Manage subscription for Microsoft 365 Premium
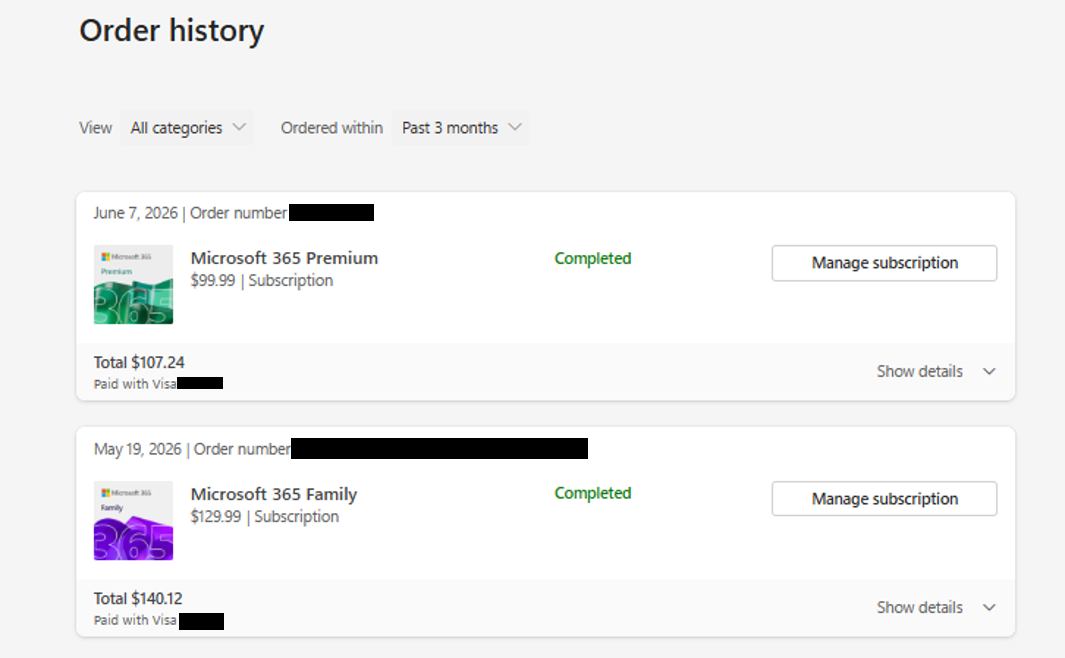 (x=884, y=263)
